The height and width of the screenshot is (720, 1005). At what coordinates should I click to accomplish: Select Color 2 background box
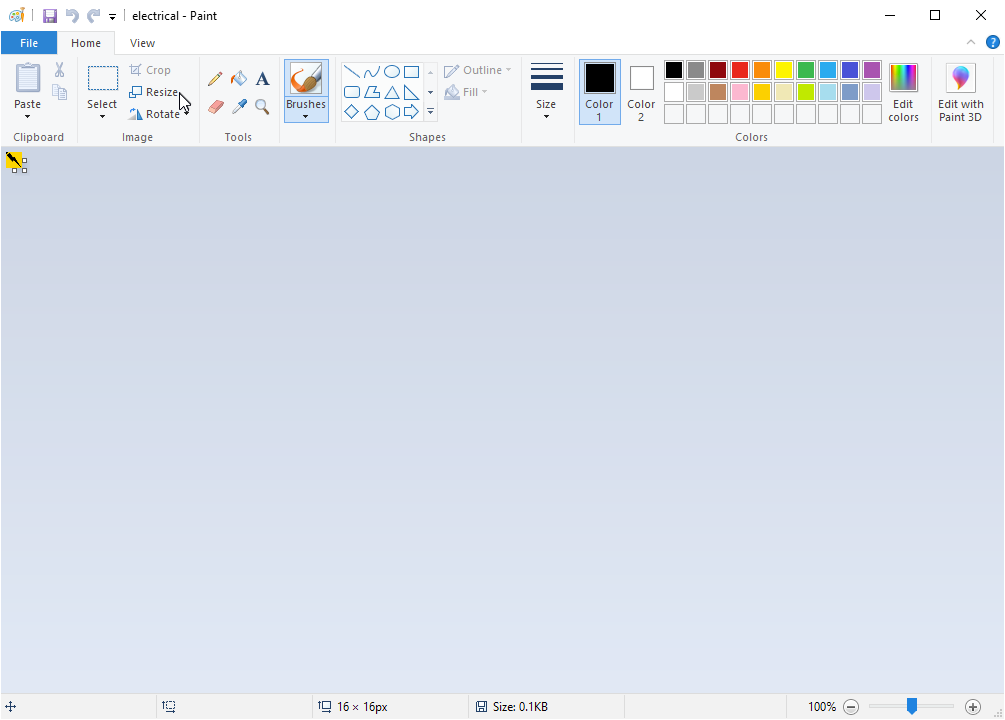coord(641,91)
